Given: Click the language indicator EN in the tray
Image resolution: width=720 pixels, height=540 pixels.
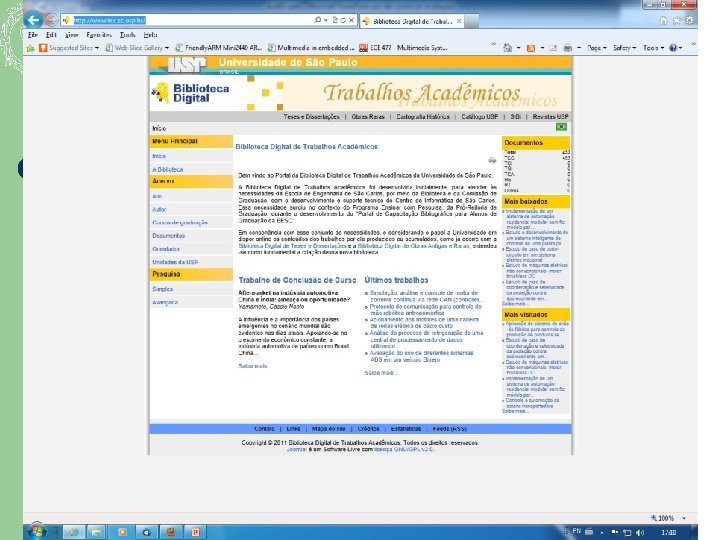Looking at the screenshot, I should (577, 531).
